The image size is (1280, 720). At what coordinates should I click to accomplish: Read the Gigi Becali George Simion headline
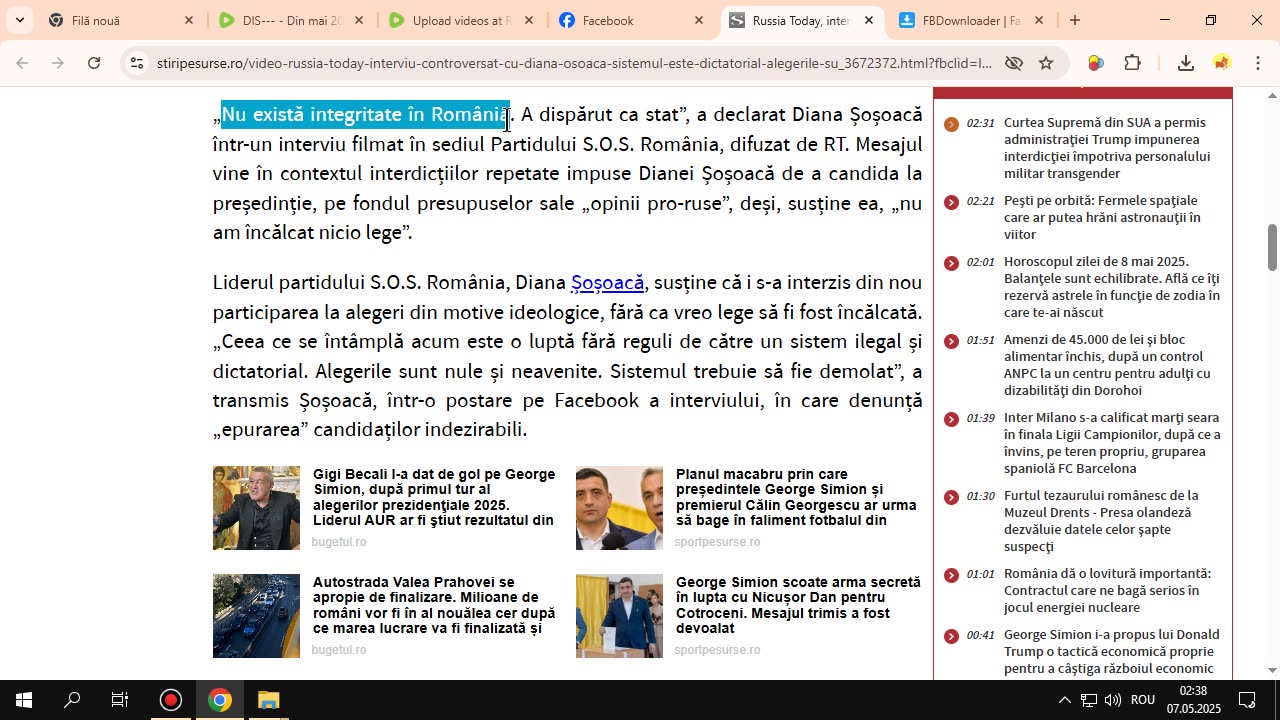point(434,497)
